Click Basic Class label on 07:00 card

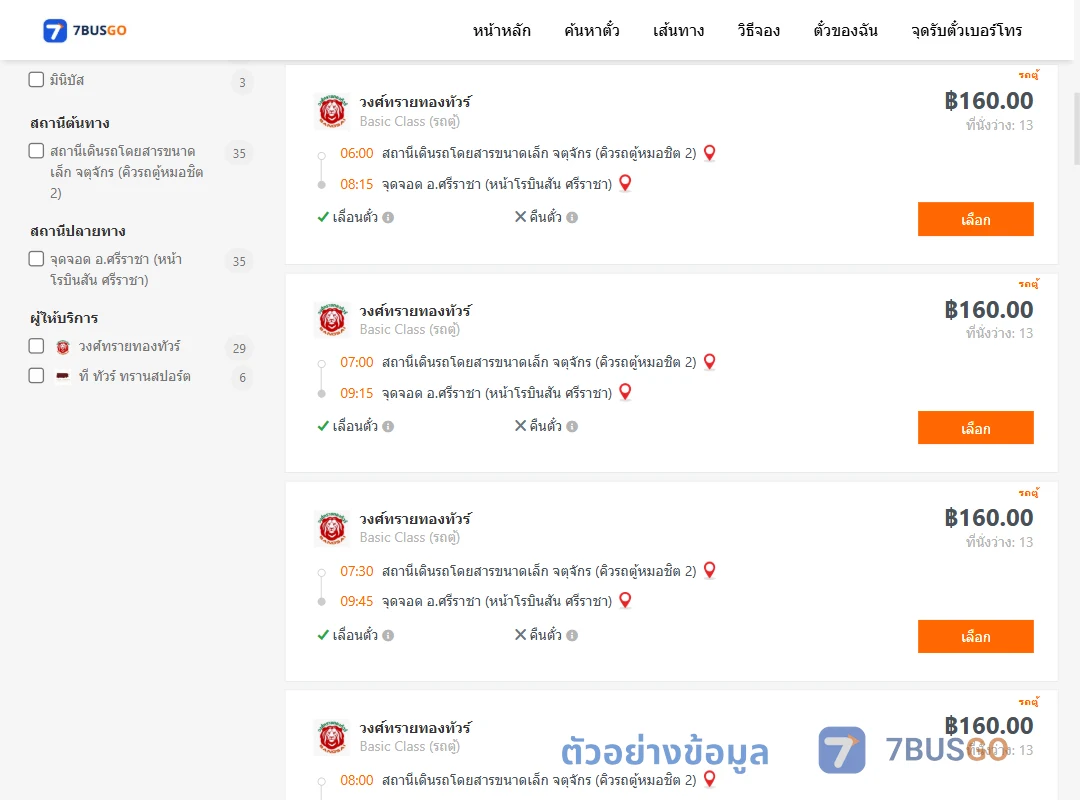pos(409,329)
